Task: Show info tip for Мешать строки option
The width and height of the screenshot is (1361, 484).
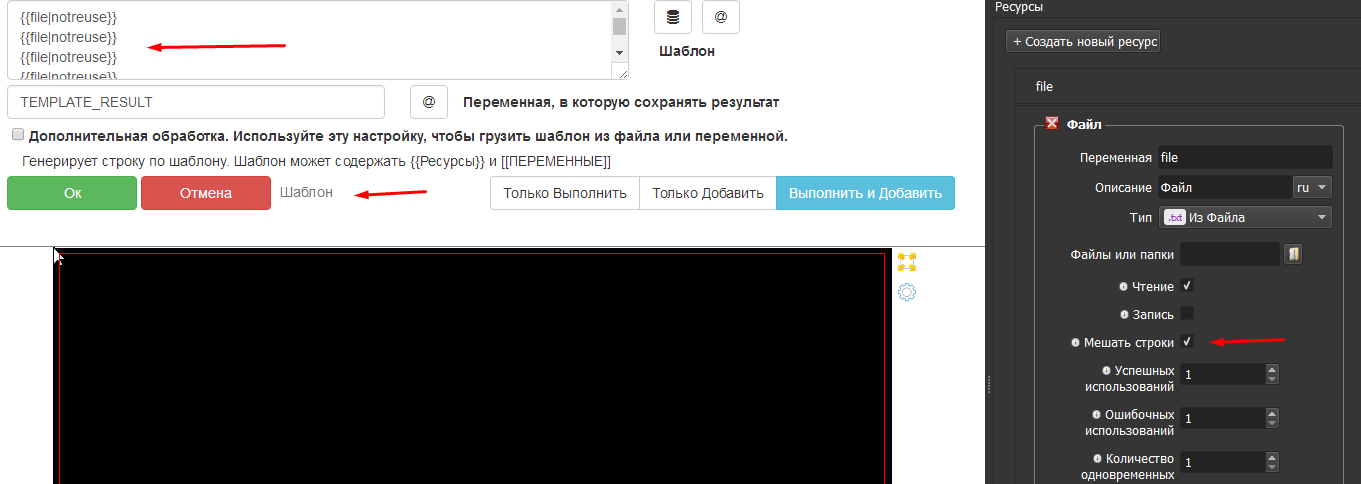Action: click(1076, 342)
